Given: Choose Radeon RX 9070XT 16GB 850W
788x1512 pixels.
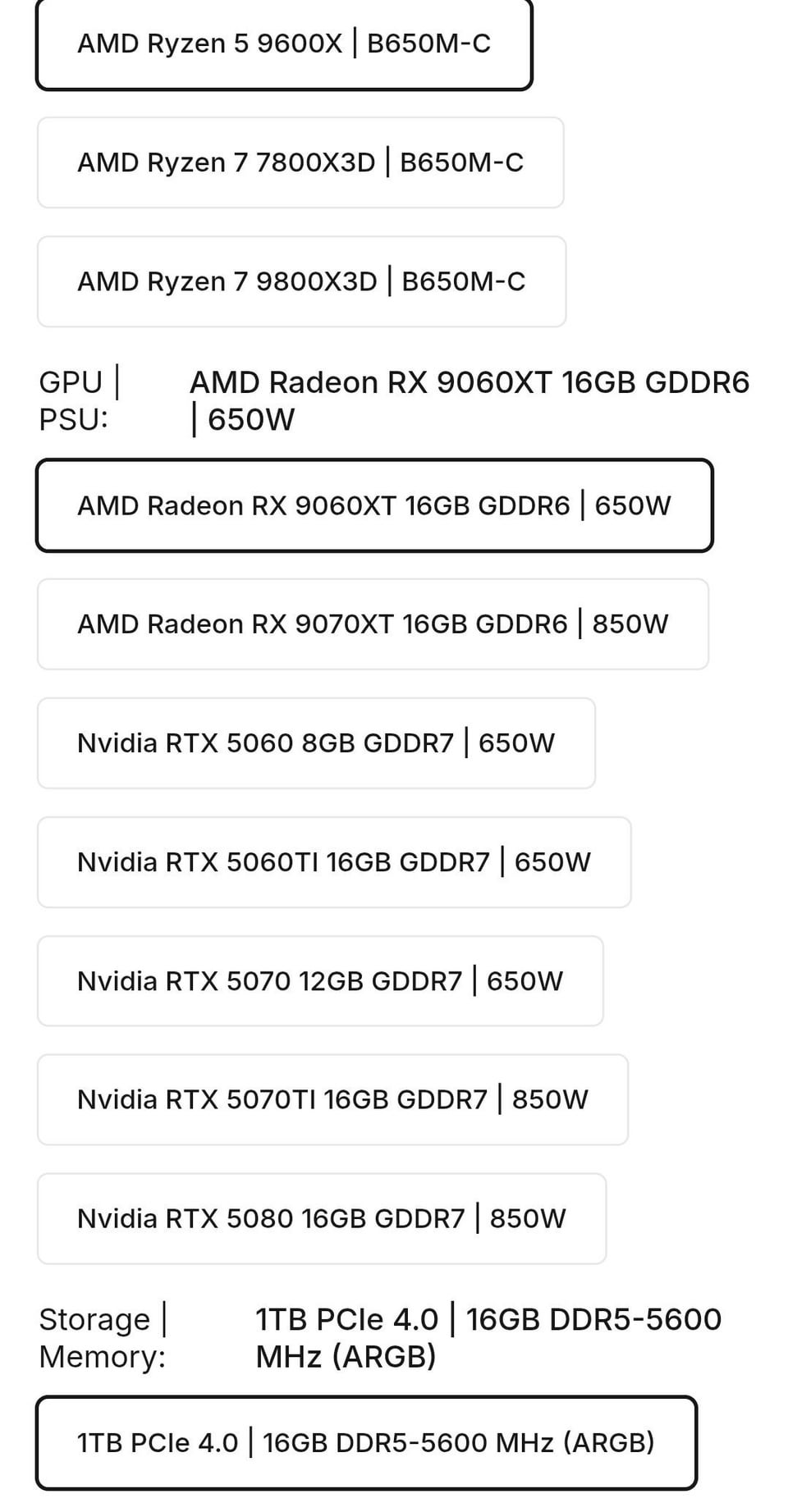Looking at the screenshot, I should pos(373,624).
